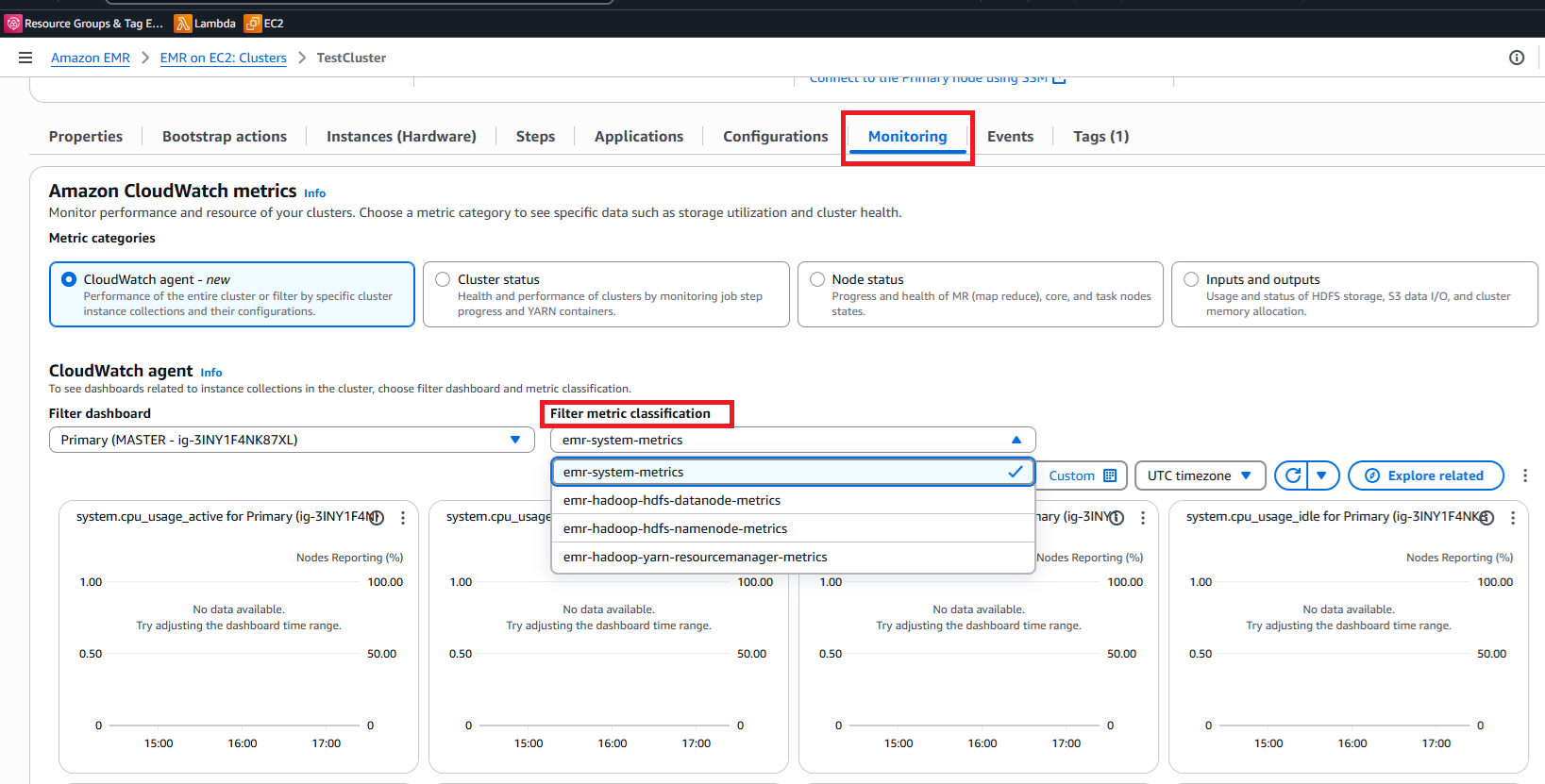Expand the Filter dashboard dropdown
Screen dimensions: 1545x784
[x=291, y=440]
